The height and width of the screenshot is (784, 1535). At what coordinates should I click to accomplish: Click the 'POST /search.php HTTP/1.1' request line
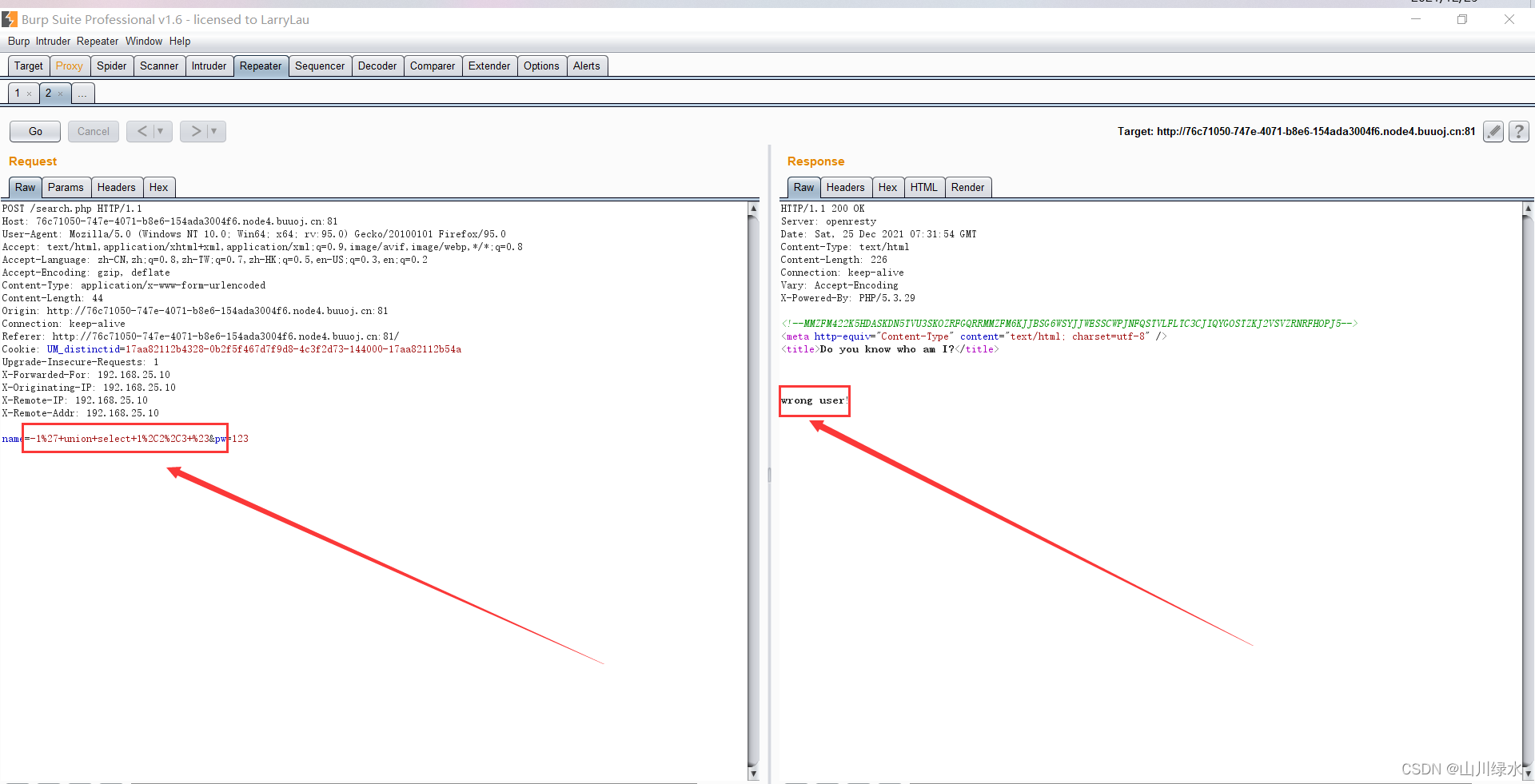[x=72, y=209]
